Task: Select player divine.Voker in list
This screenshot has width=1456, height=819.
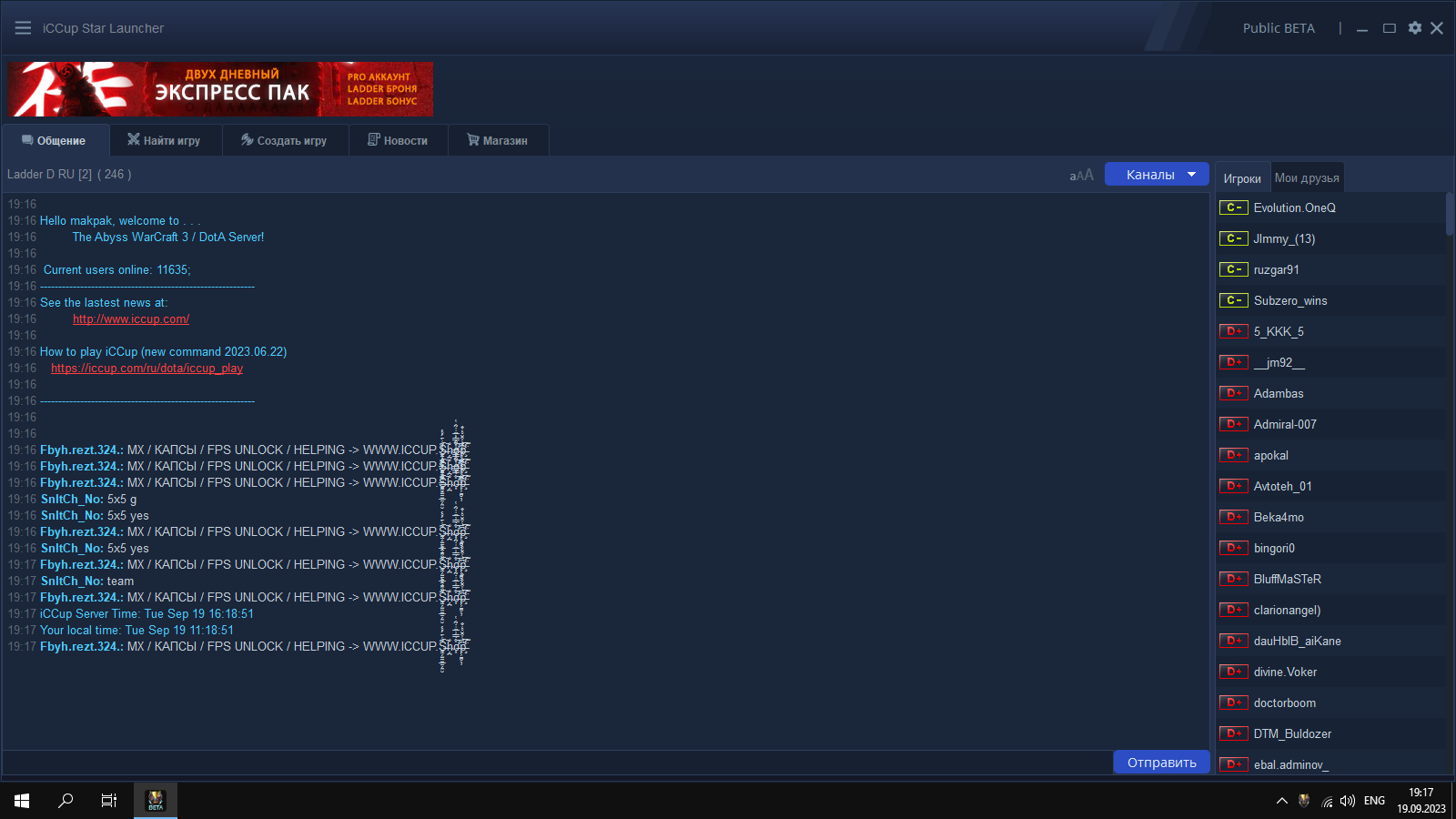Action: tap(1285, 672)
